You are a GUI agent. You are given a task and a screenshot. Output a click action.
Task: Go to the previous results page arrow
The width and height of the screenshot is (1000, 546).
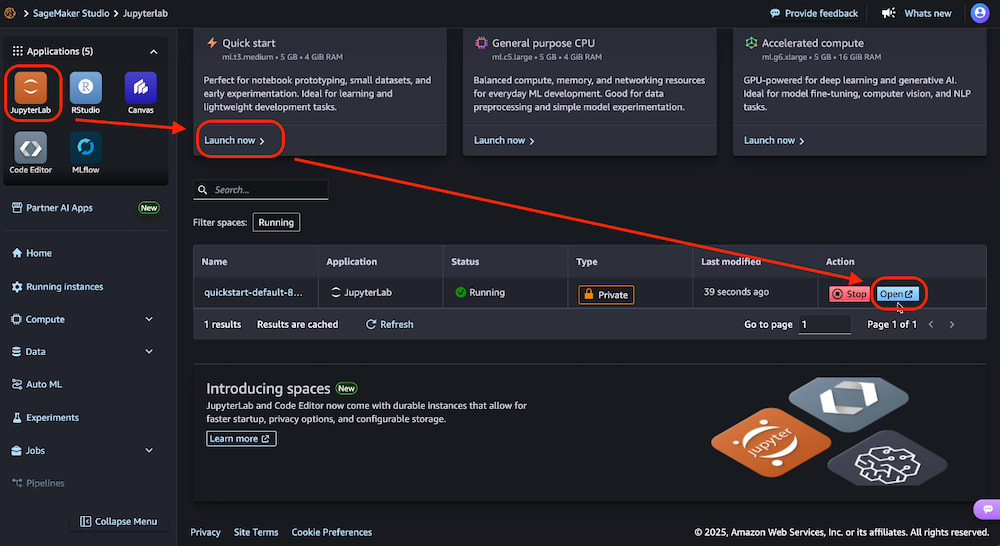pos(931,325)
